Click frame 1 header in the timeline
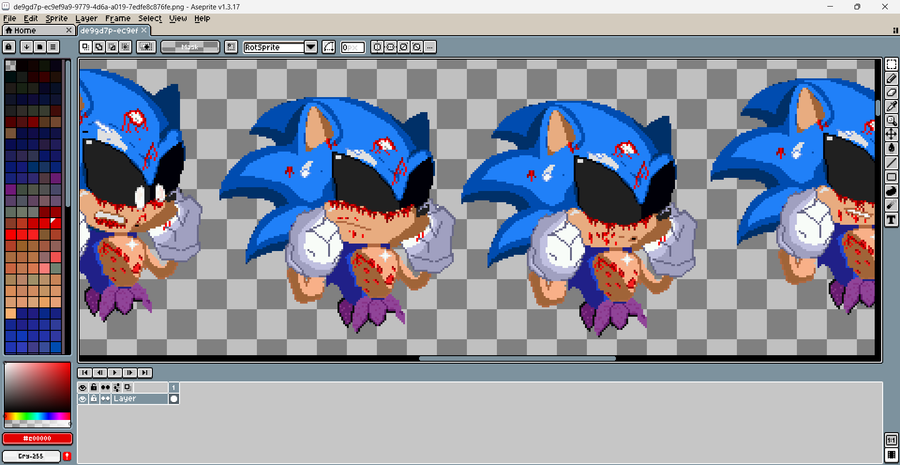This screenshot has width=900, height=465. click(174, 388)
